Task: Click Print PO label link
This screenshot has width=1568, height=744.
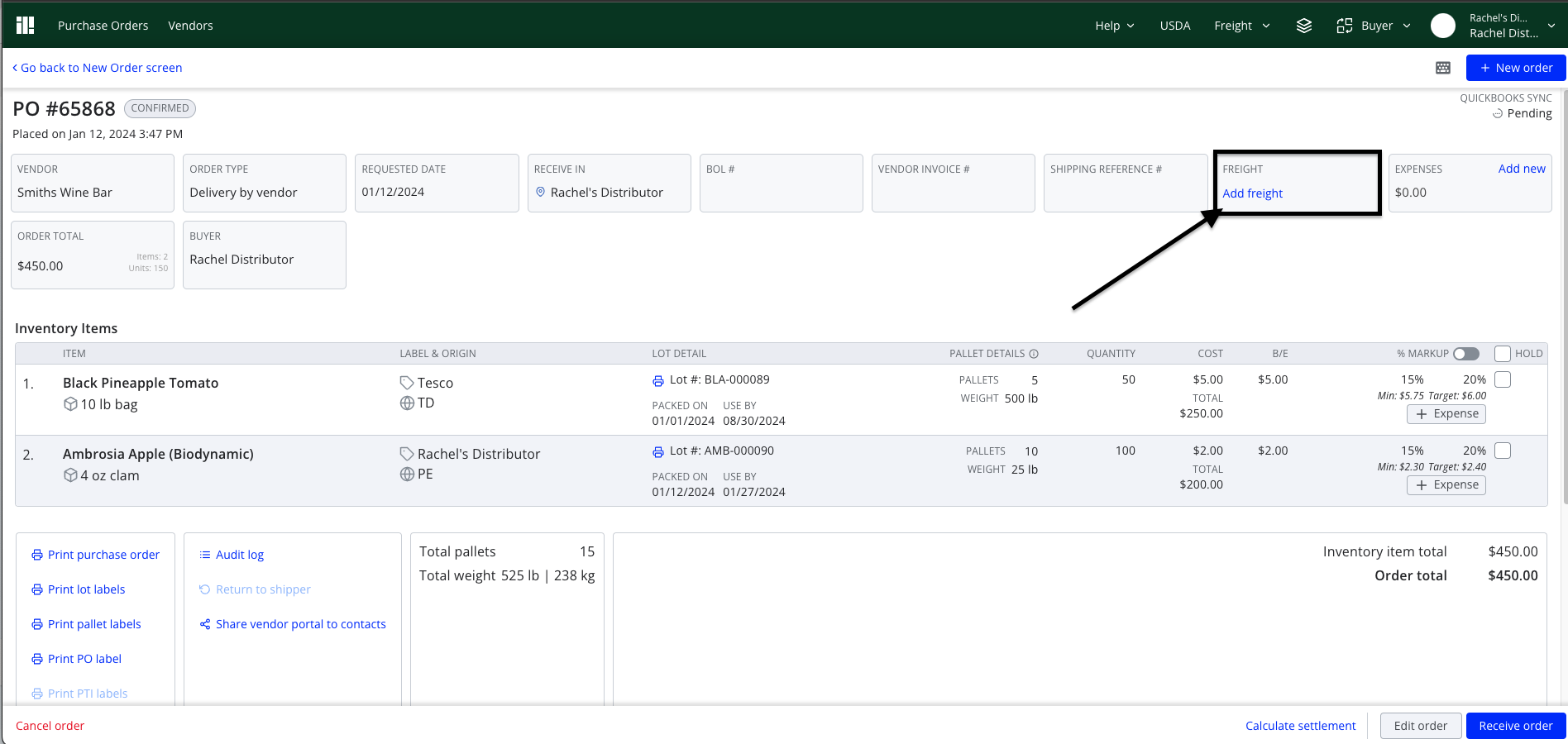Action: (84, 659)
